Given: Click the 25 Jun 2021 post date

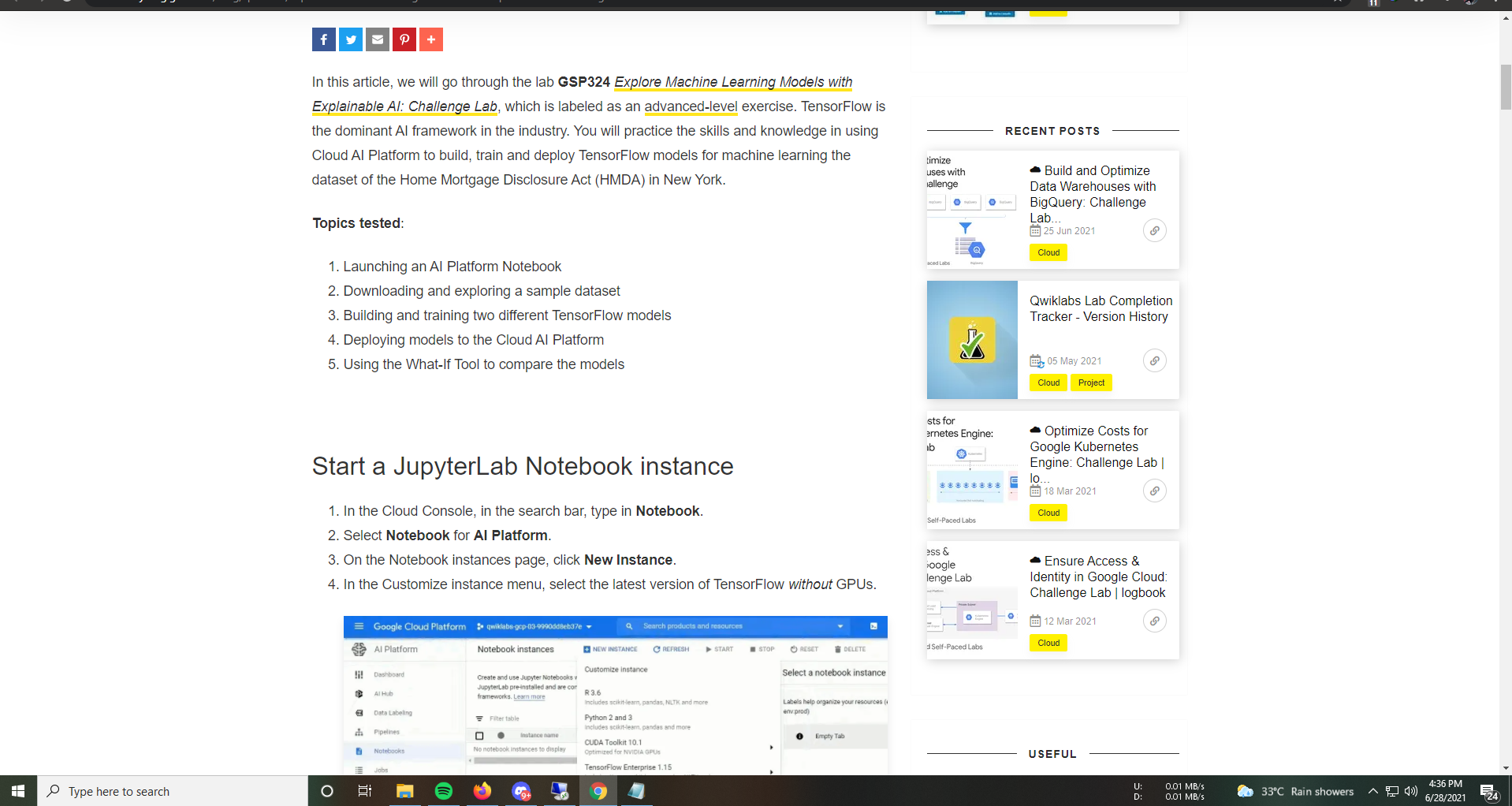Looking at the screenshot, I should tap(1069, 231).
